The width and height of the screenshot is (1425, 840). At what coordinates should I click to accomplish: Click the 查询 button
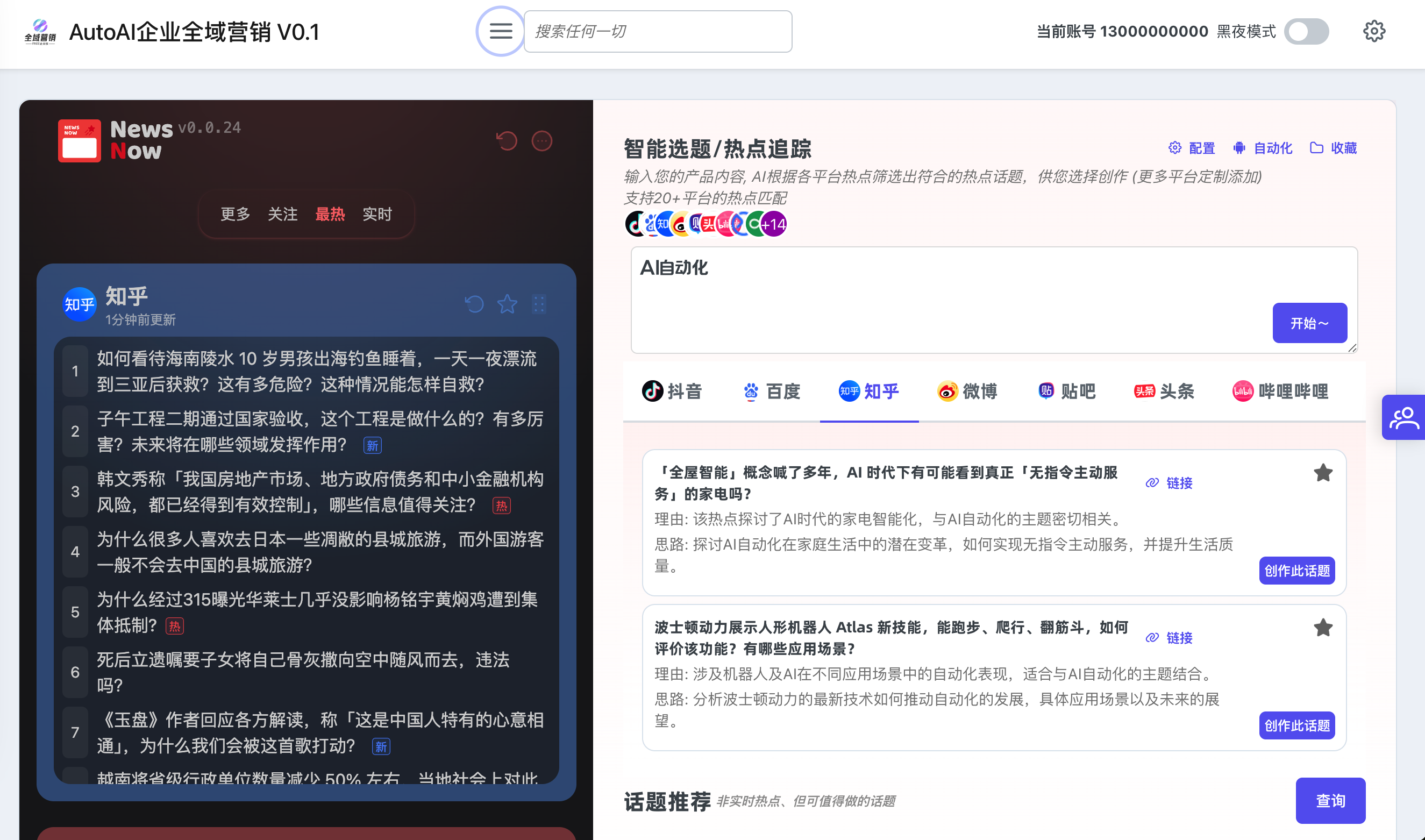coord(1330,800)
